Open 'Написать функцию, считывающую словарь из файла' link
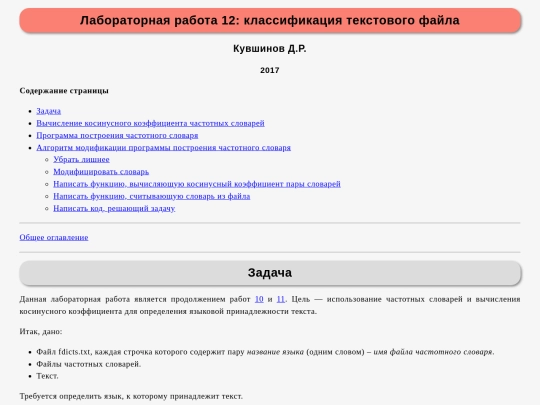The image size is (540, 405). click(152, 196)
